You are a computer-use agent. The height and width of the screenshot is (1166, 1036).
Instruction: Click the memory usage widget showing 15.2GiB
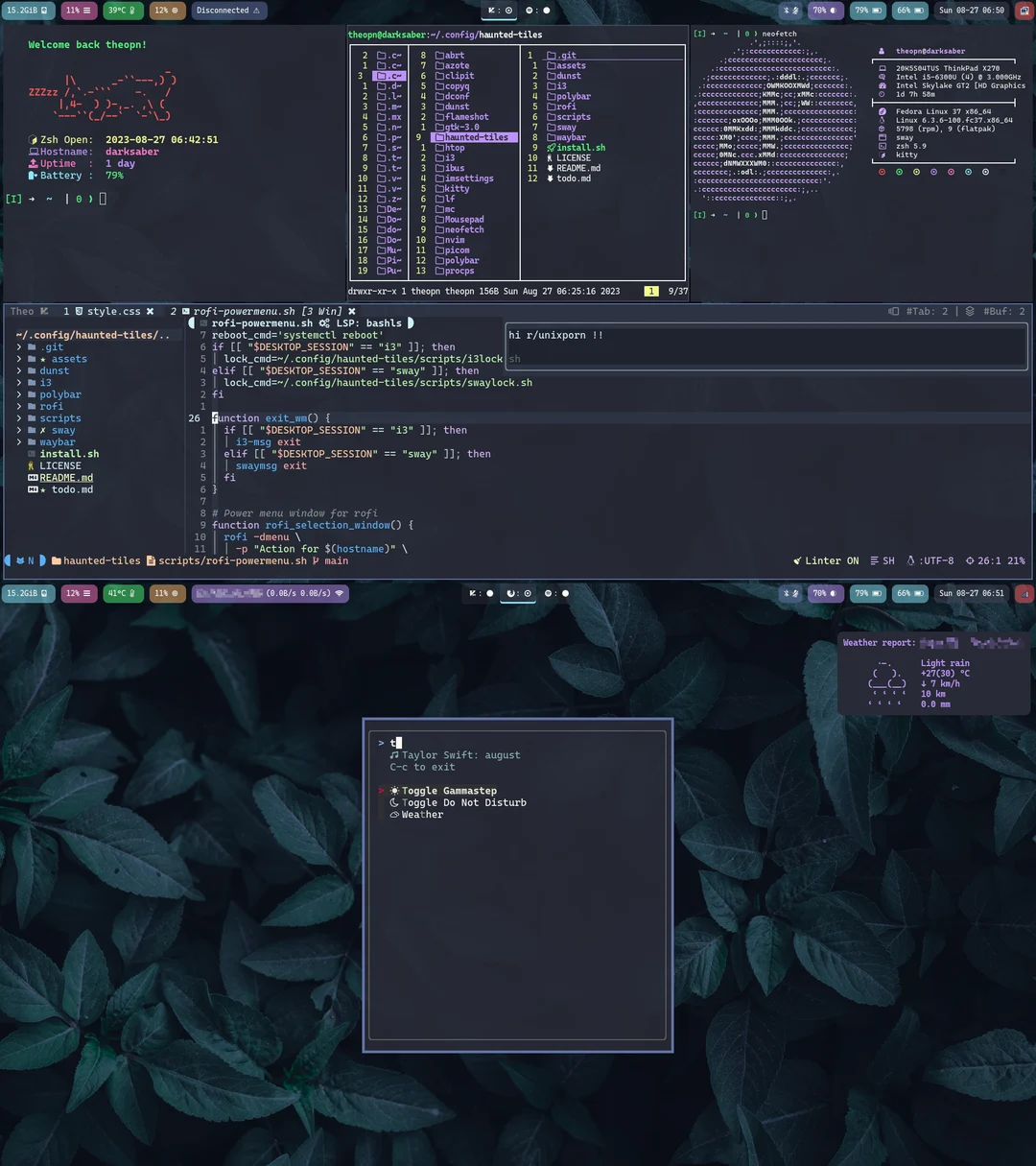click(x=29, y=11)
